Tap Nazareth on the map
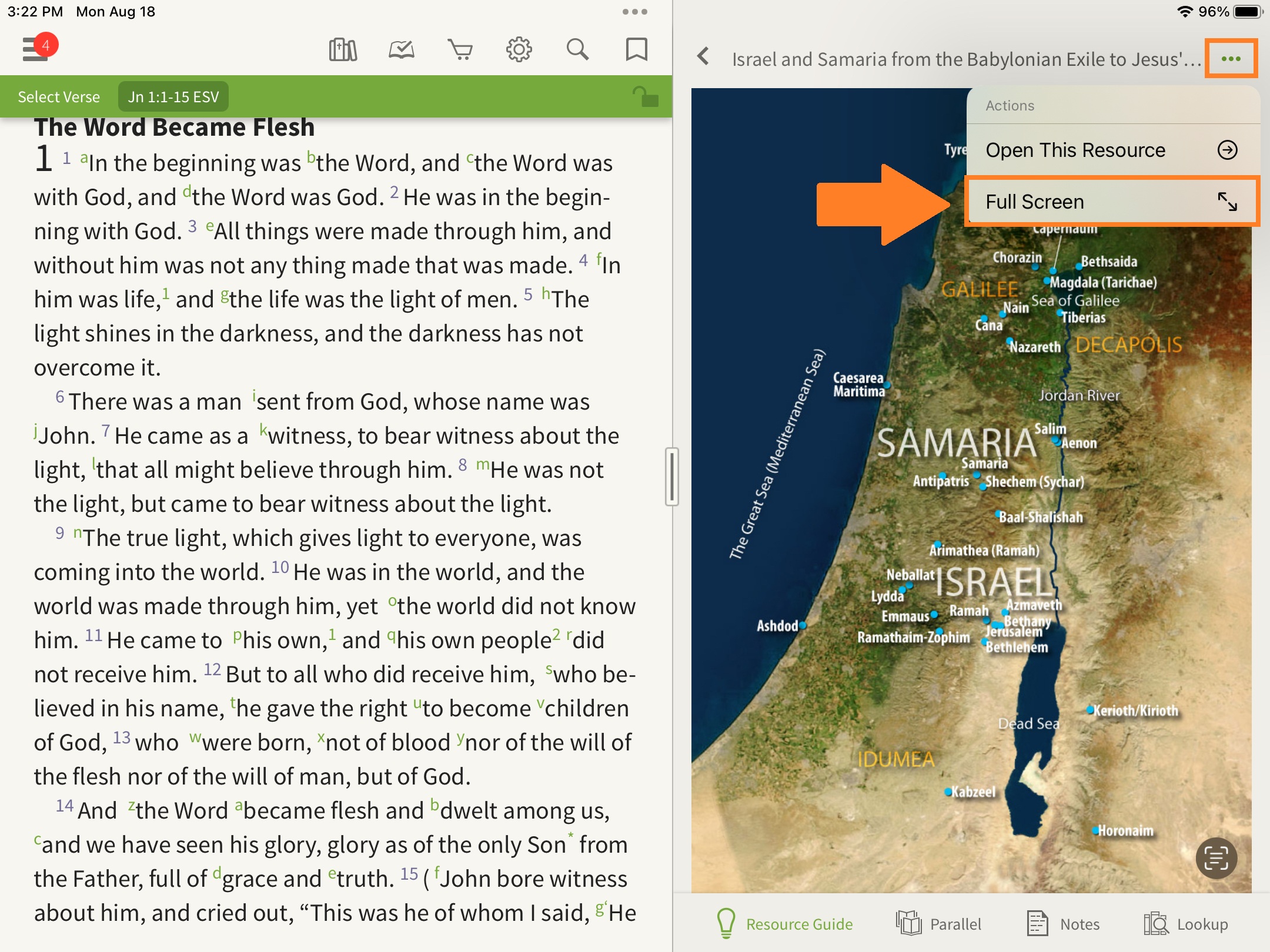 pos(1035,347)
